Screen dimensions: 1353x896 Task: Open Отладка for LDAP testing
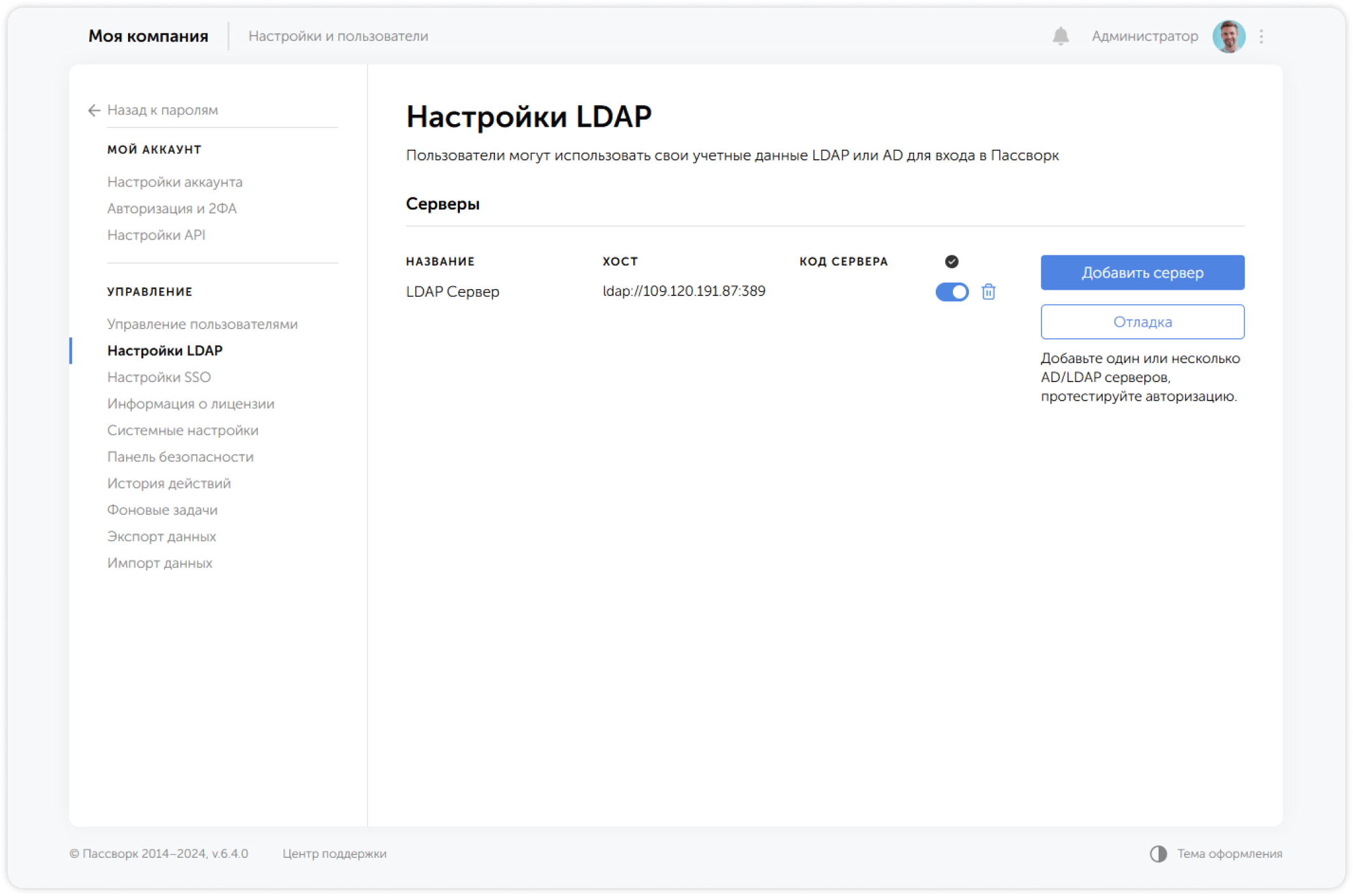pyautogui.click(x=1142, y=322)
